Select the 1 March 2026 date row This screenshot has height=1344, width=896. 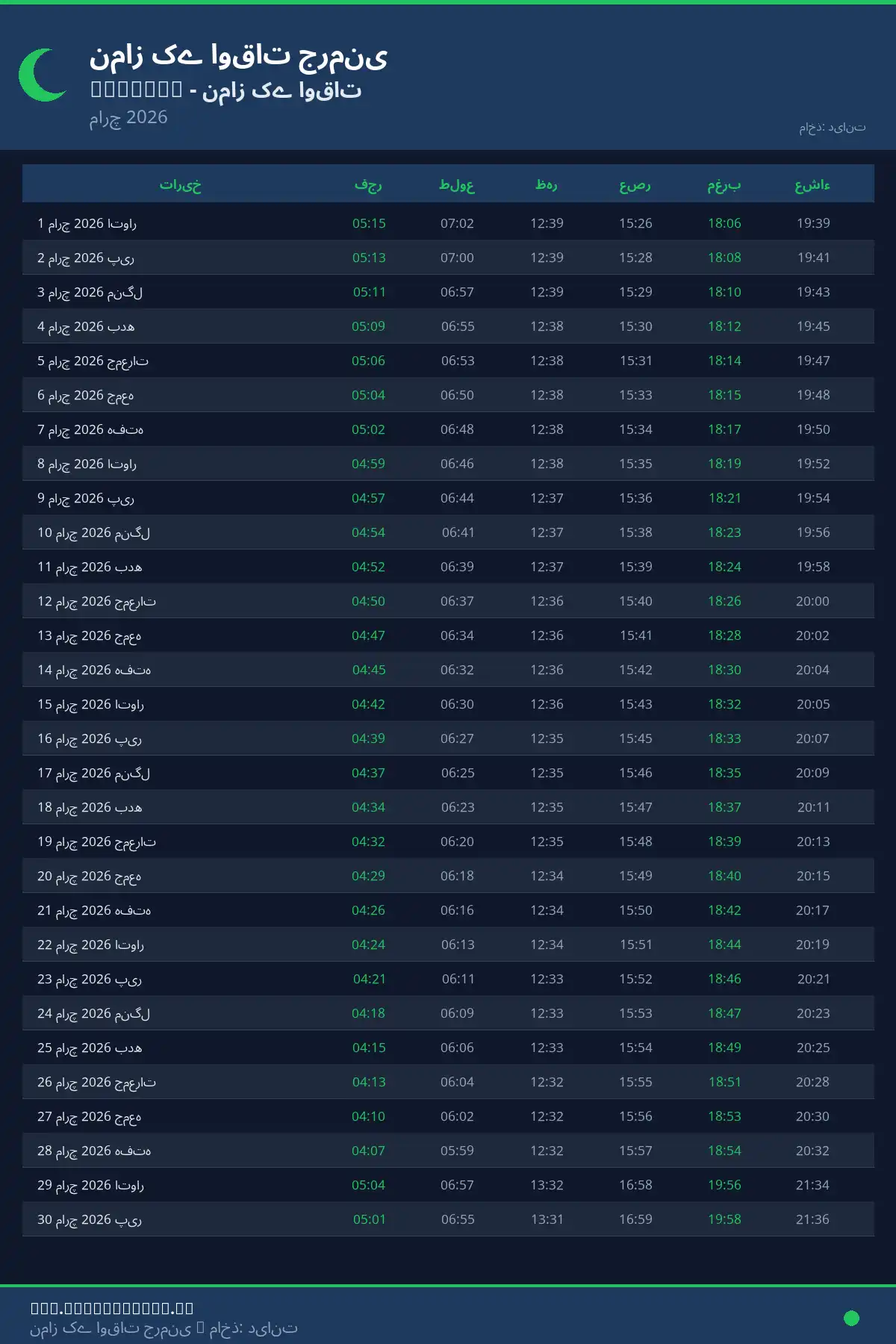[87, 223]
